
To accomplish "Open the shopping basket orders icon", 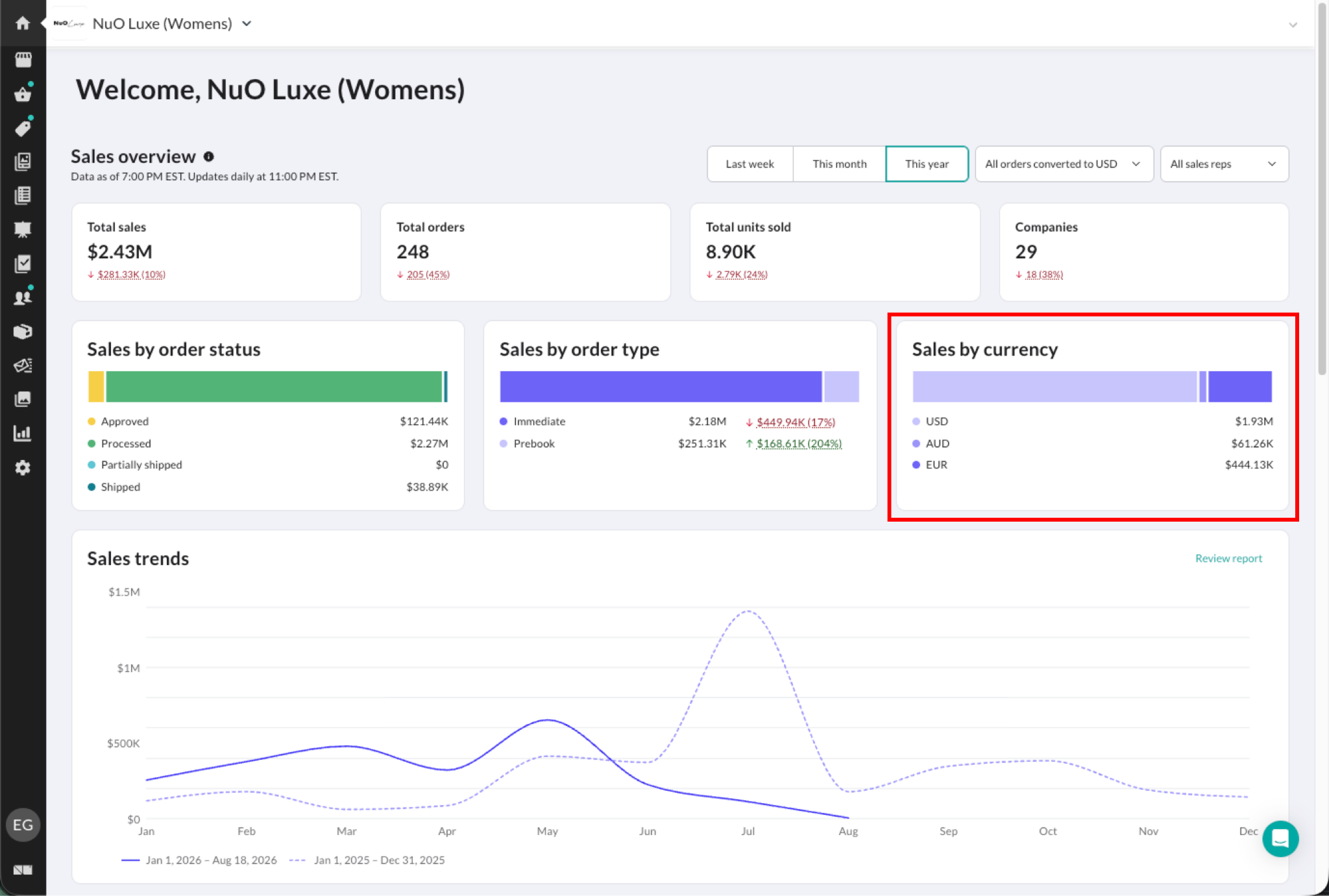I will 23,94.
